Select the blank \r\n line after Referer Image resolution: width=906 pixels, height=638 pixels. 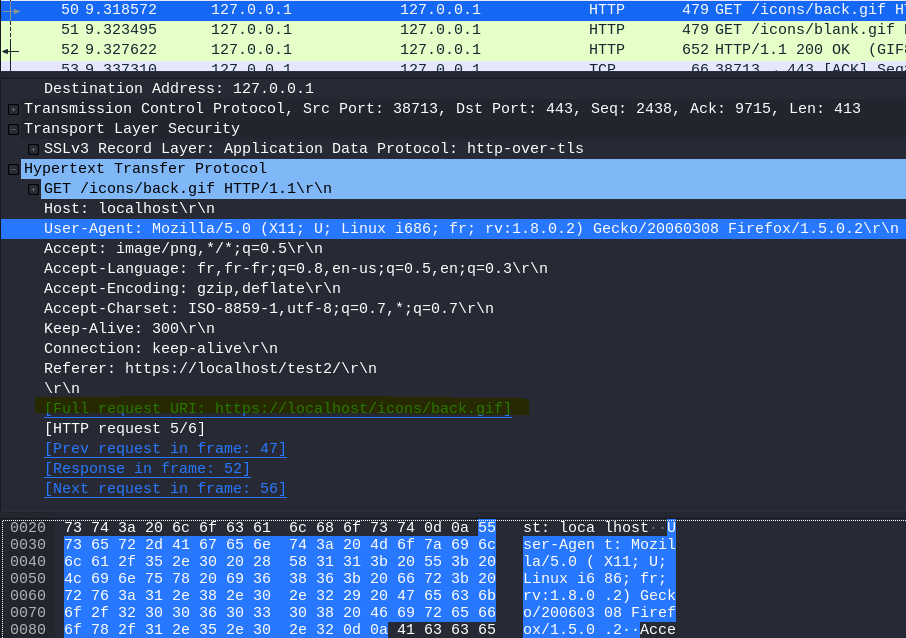62,389
